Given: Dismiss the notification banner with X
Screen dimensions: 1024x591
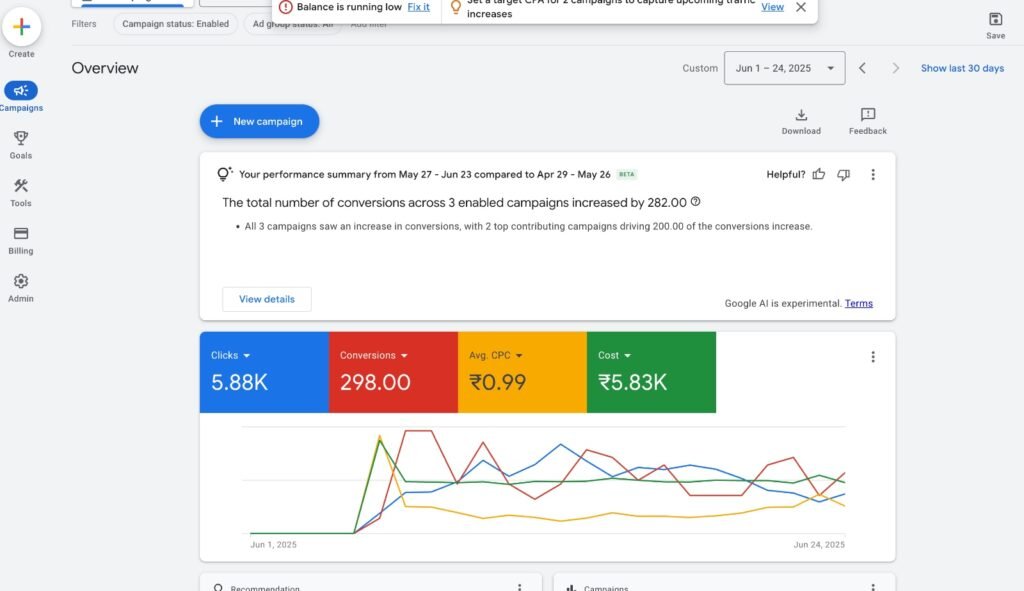Looking at the screenshot, I should coord(801,7).
